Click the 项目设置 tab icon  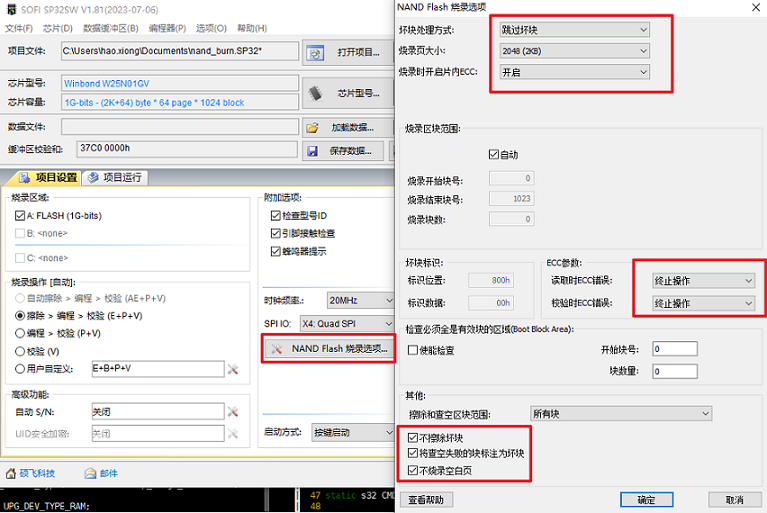(x=24, y=178)
